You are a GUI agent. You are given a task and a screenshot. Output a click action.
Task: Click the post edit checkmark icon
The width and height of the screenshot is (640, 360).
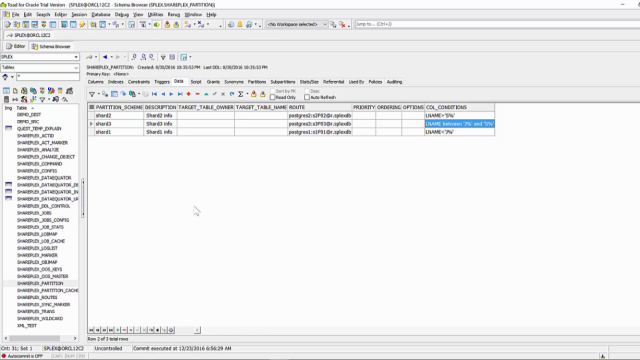coord(215,94)
